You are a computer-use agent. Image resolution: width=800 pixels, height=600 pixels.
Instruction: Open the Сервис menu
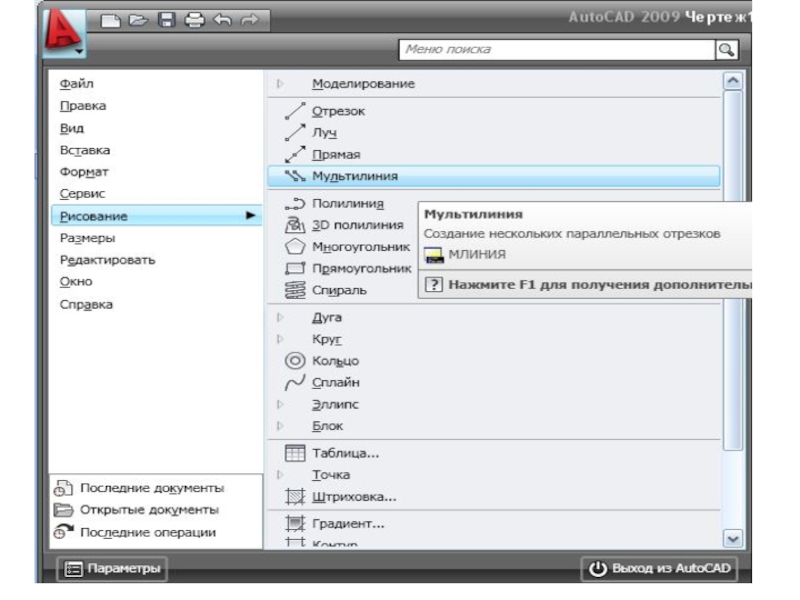(82, 194)
